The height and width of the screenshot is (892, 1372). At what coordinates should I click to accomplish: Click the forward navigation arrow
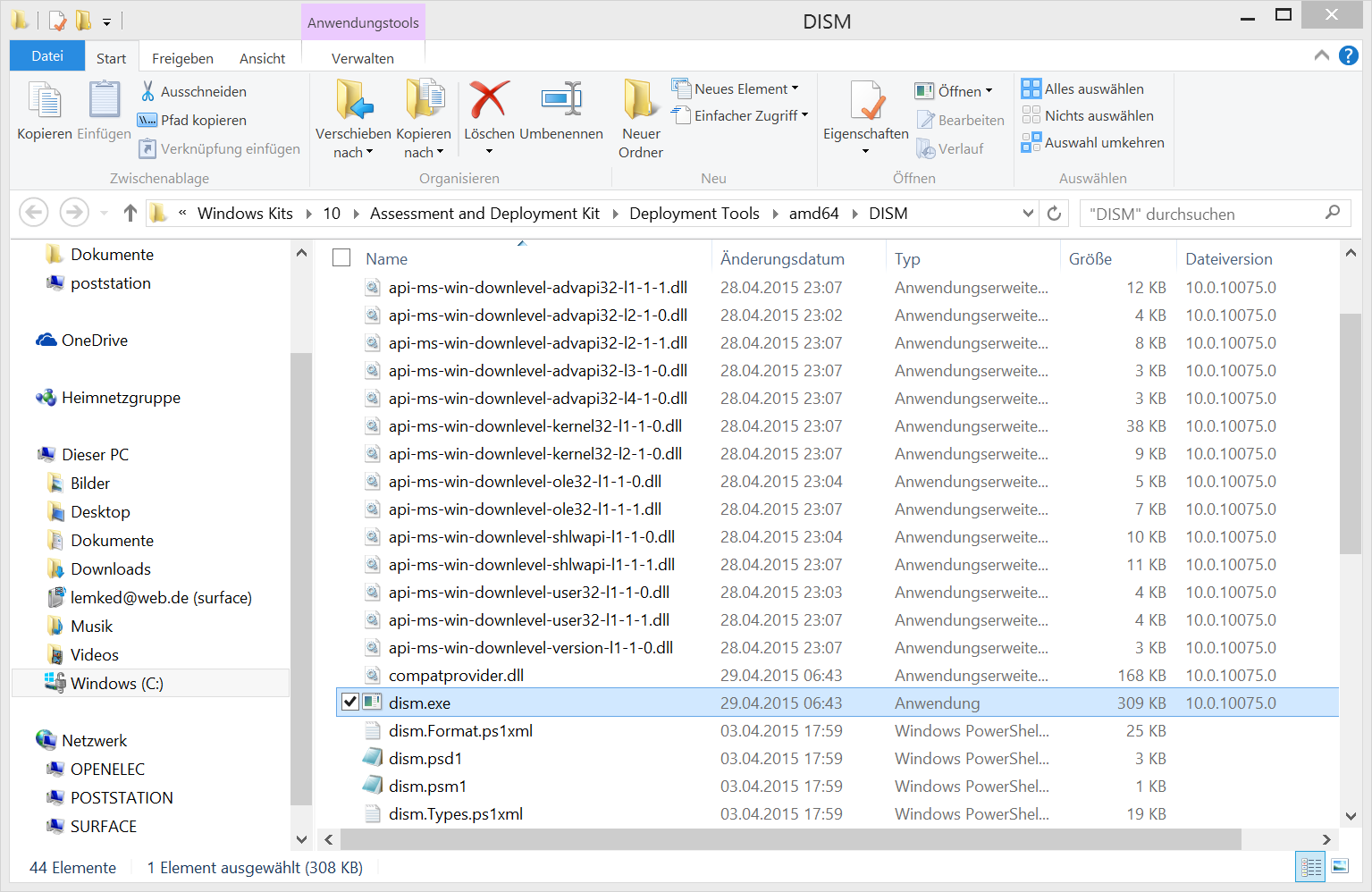click(x=74, y=213)
